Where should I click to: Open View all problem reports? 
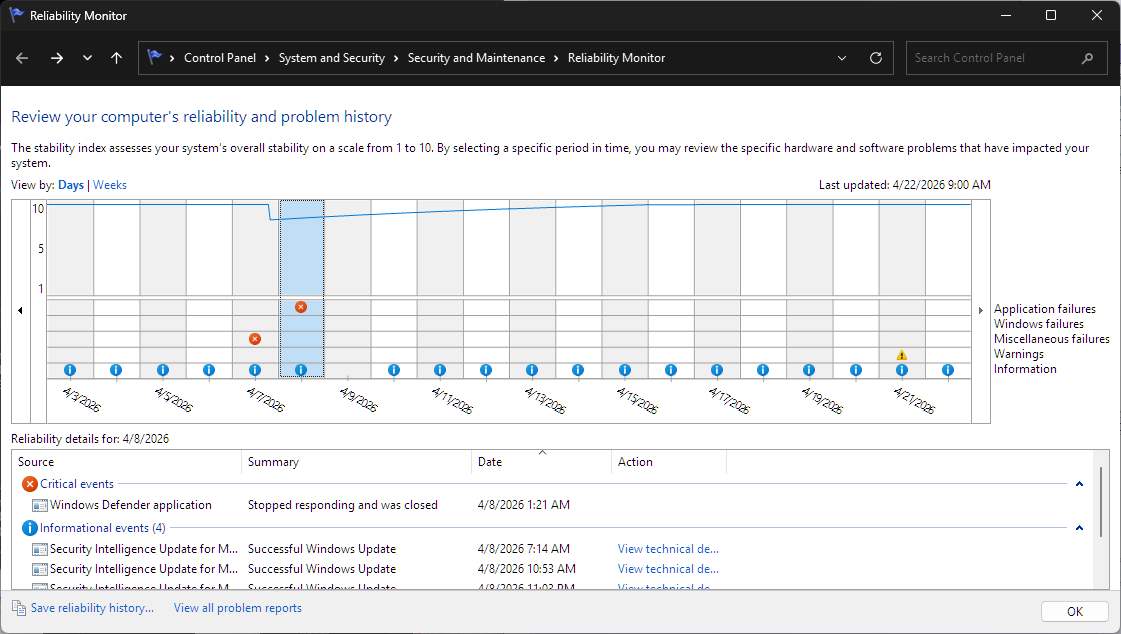pyautogui.click(x=237, y=608)
